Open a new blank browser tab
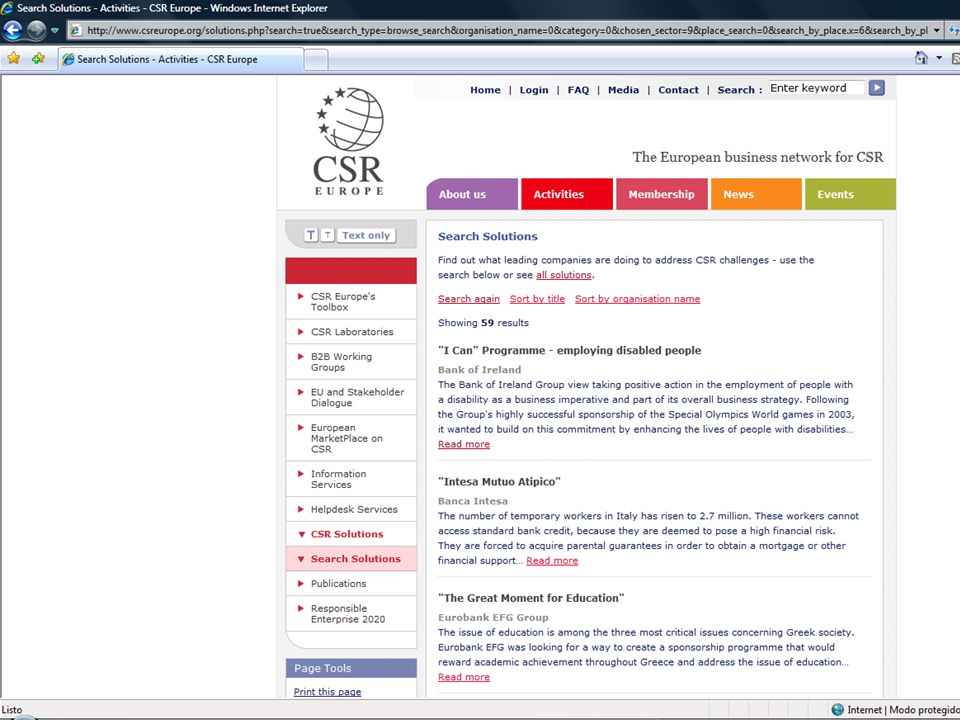 pyautogui.click(x=316, y=60)
